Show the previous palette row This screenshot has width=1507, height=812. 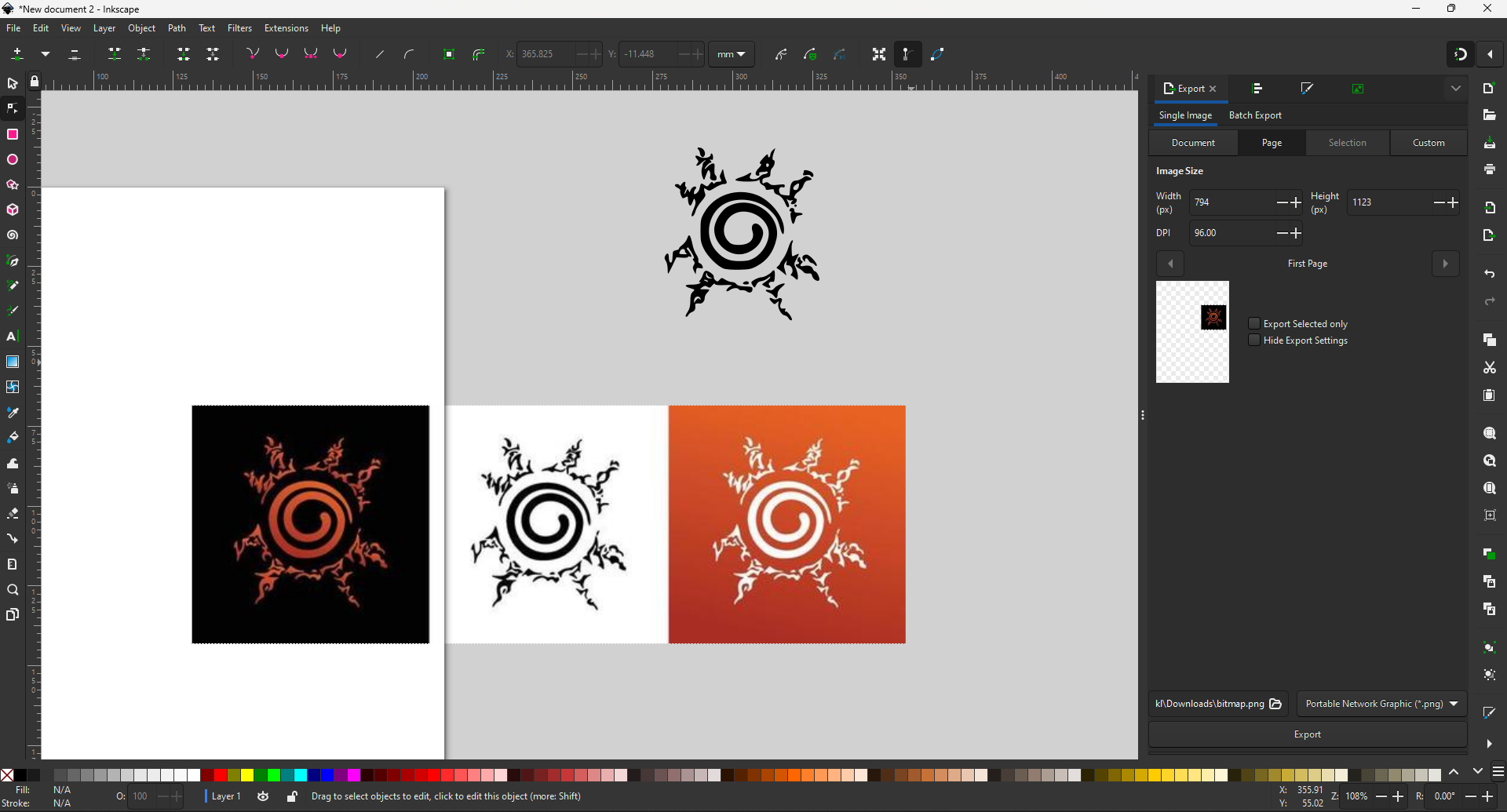(x=1454, y=772)
